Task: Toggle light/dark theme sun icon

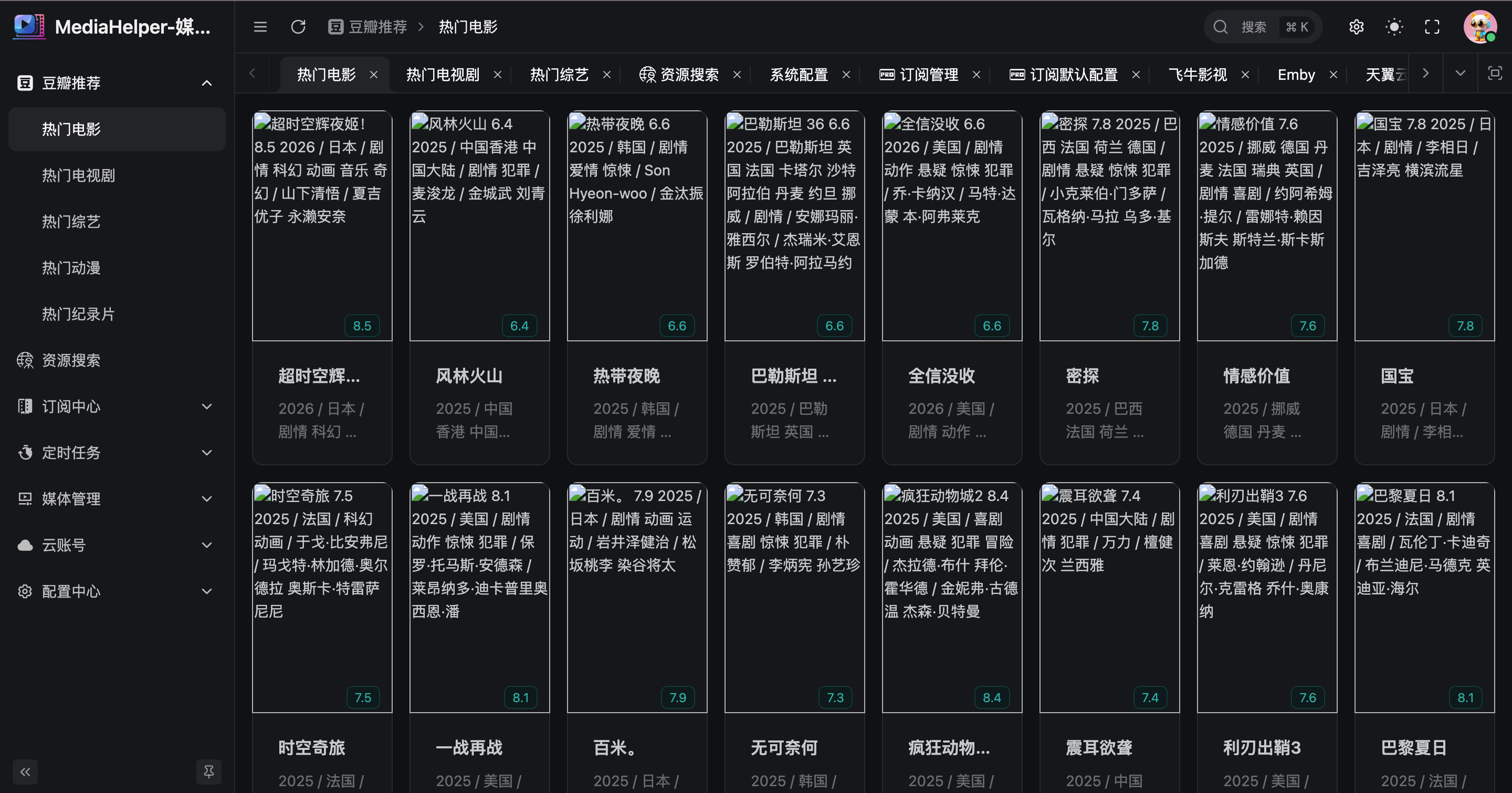Action: pyautogui.click(x=1393, y=27)
